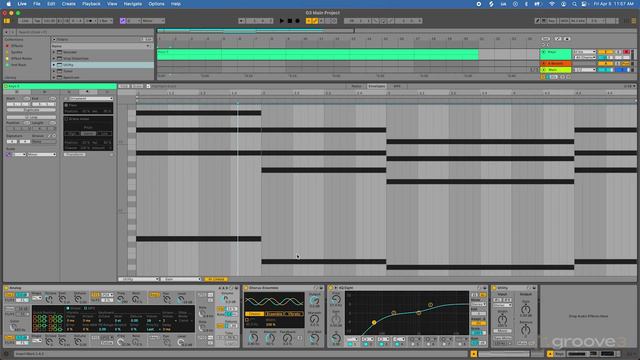The image size is (640, 360).
Task: Open the Navigate menu
Action: coord(133,4)
